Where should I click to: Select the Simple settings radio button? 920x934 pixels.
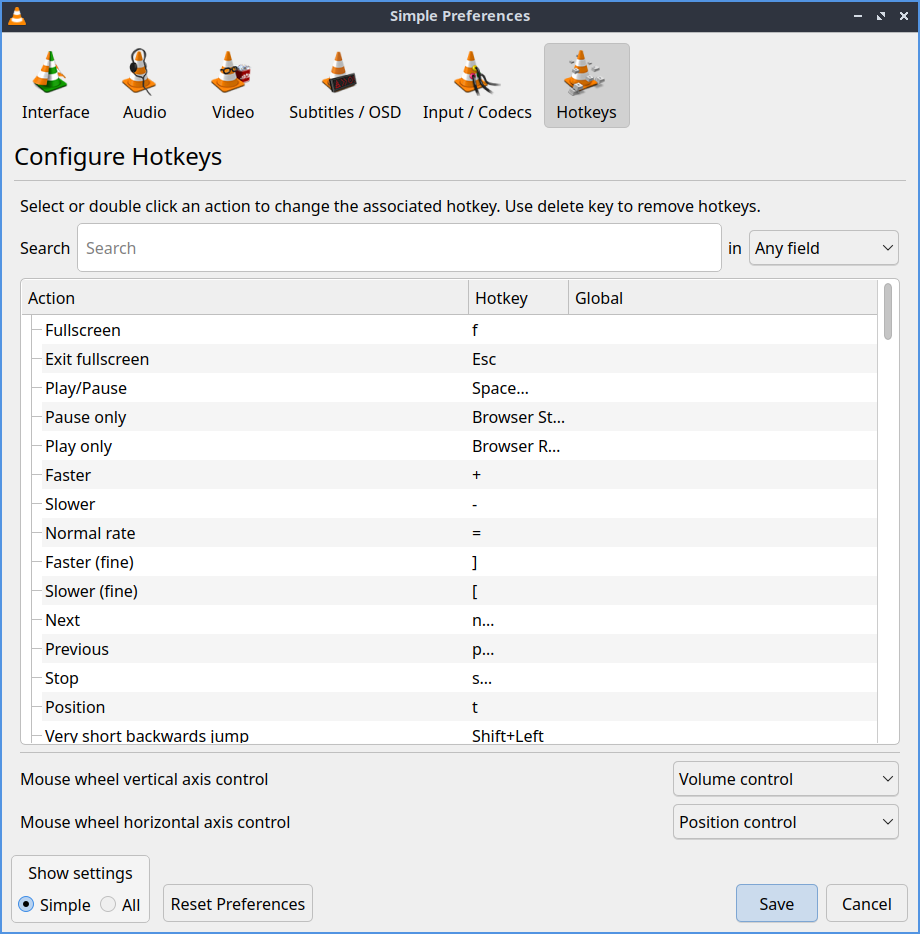(x=27, y=905)
